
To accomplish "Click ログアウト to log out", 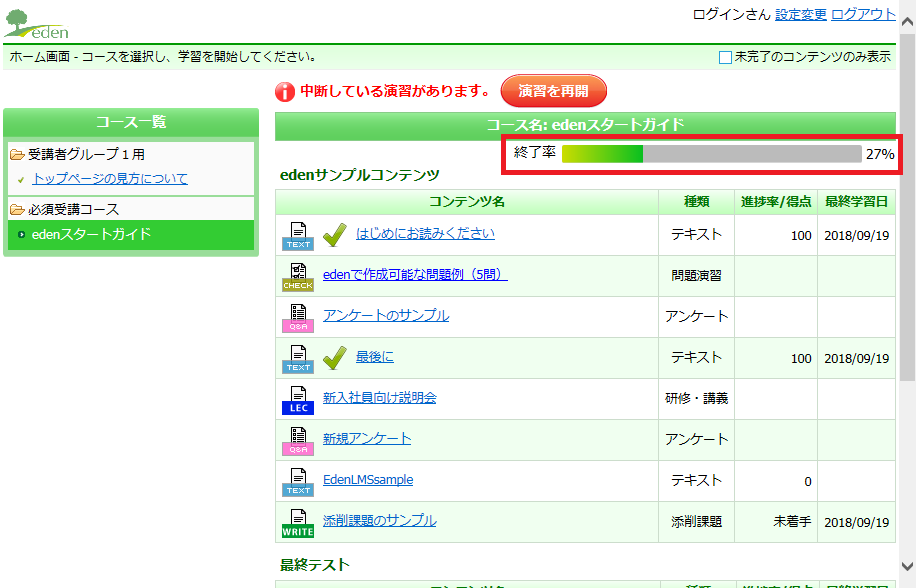I will [863, 15].
